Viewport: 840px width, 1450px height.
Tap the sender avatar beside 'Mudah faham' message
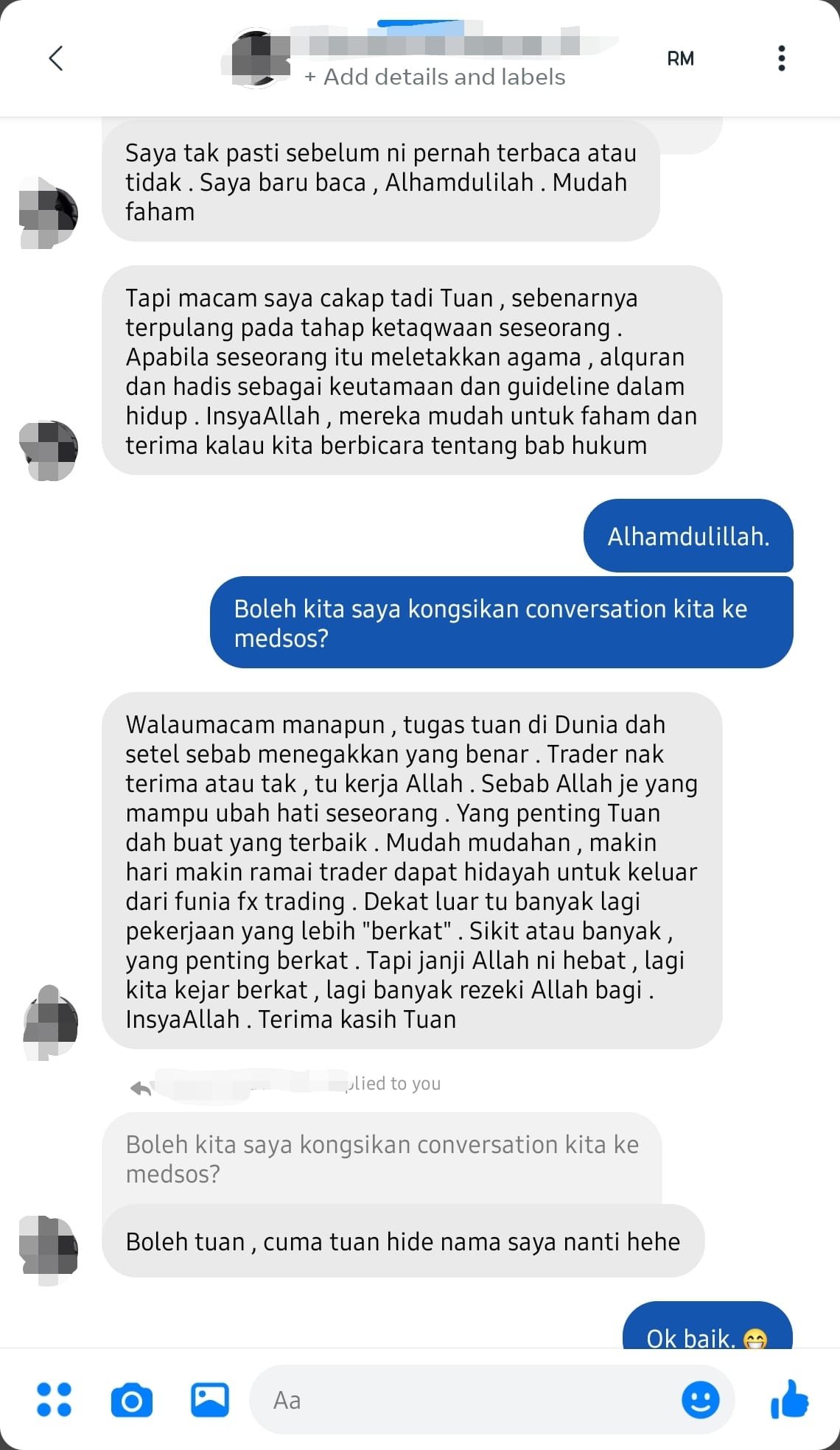(49, 213)
